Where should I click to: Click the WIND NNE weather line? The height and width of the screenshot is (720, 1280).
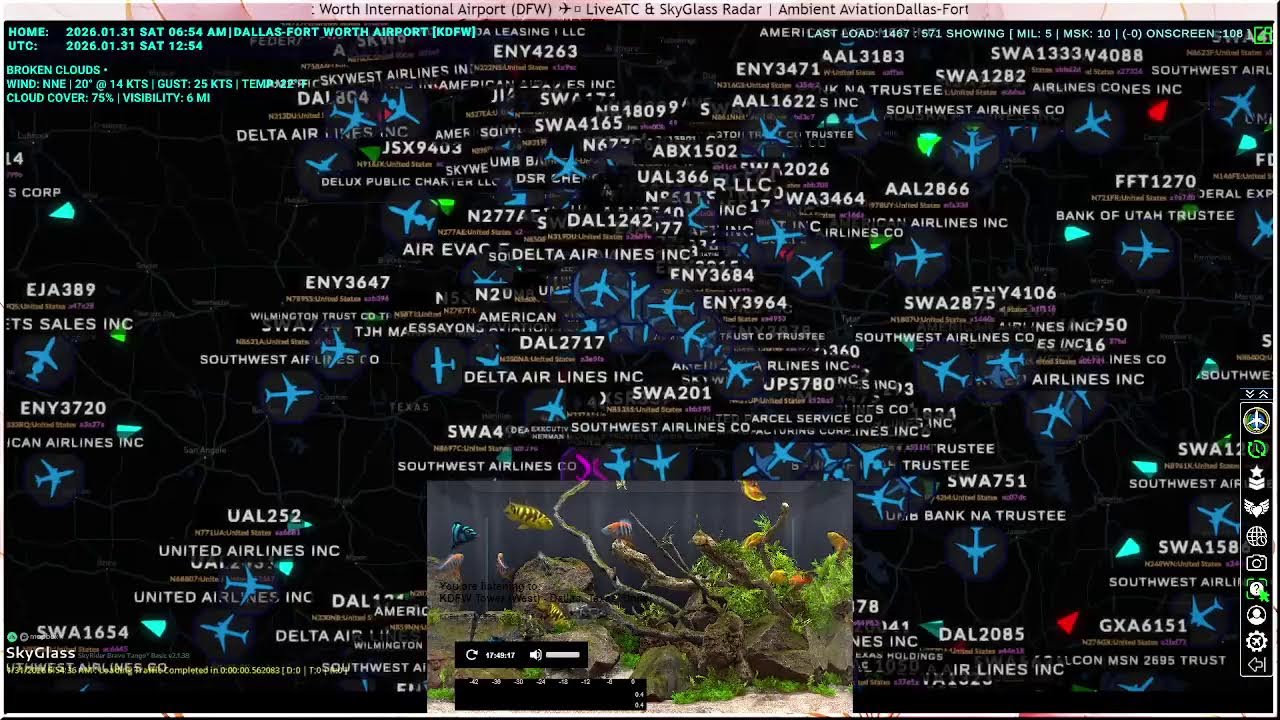point(156,84)
